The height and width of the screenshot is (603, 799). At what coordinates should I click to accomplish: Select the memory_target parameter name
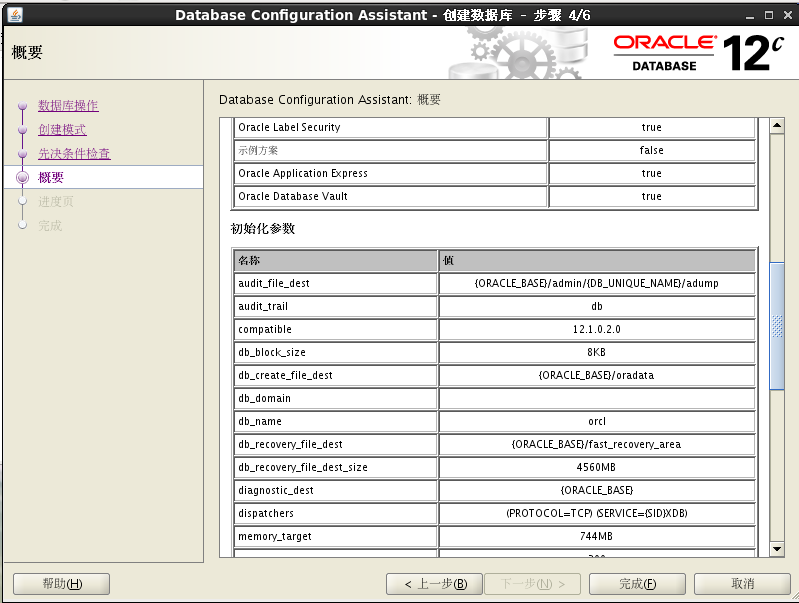coord(335,536)
